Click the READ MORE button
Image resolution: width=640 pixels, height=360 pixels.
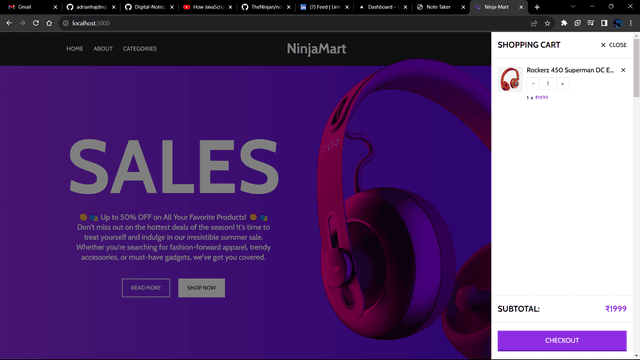[146, 288]
